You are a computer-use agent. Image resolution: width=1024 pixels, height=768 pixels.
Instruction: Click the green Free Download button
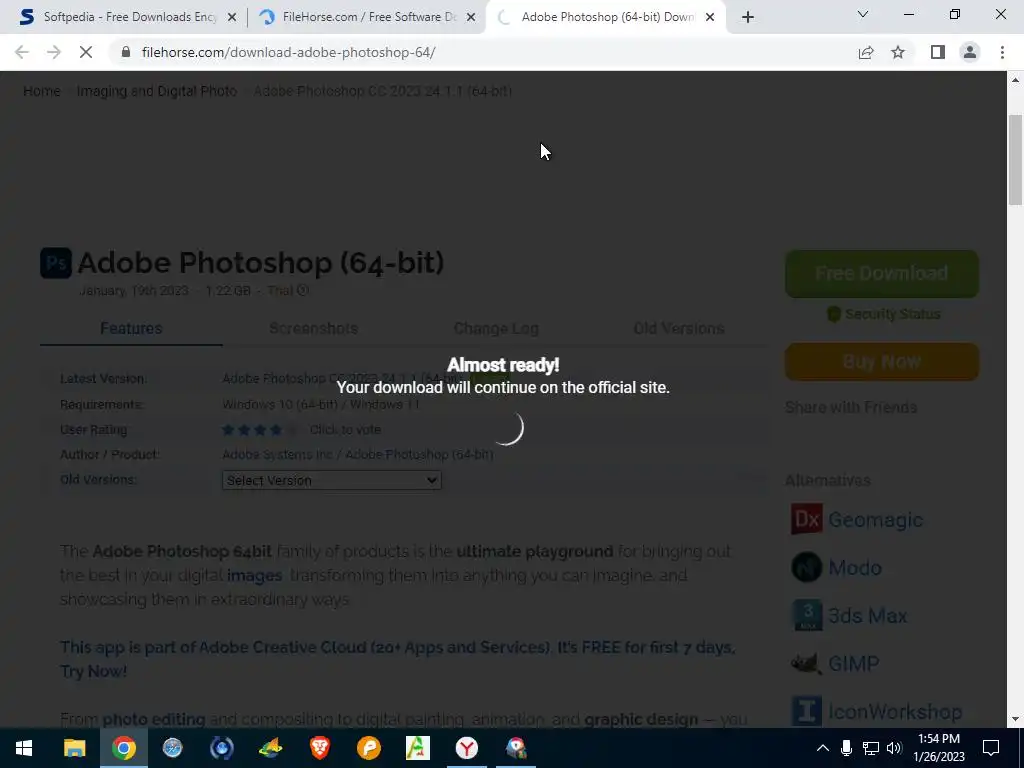point(882,274)
